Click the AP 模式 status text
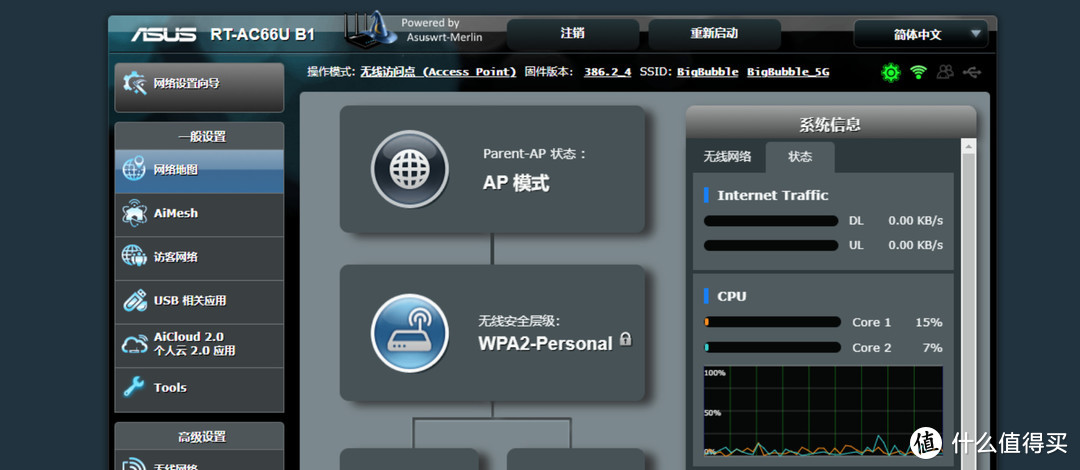 click(x=516, y=183)
